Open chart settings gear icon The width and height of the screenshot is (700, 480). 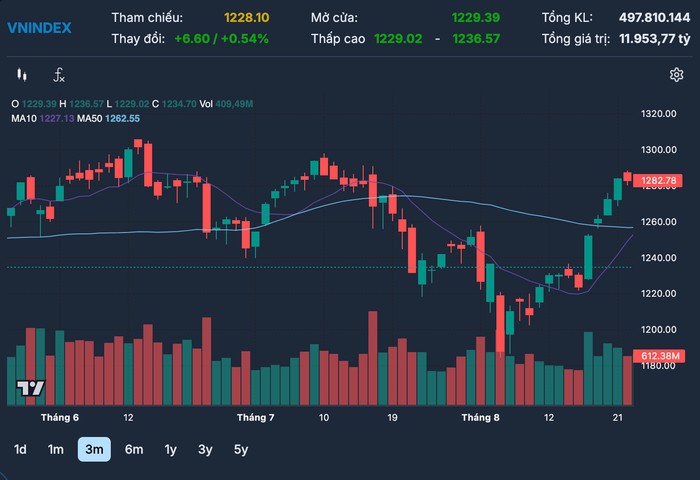click(676, 75)
